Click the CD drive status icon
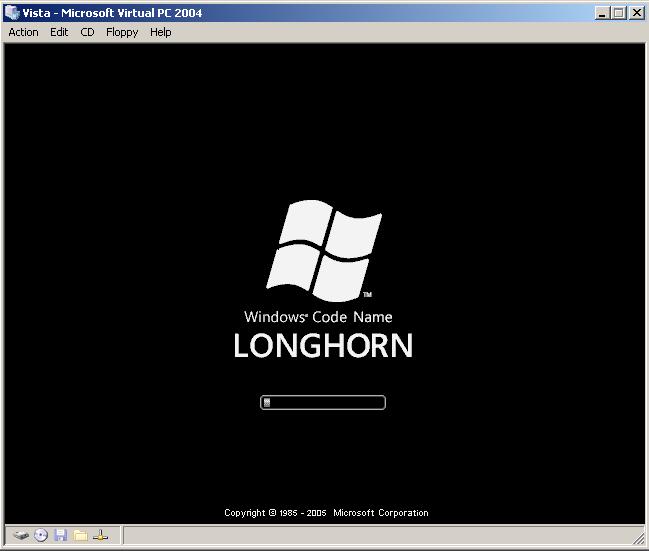This screenshot has width=649, height=551. pos(41,535)
